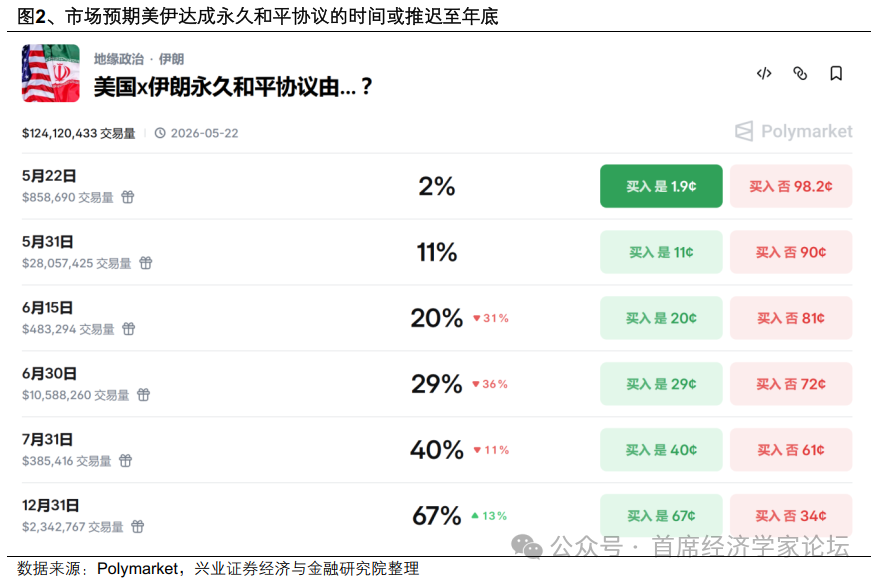Click gift icon beside 12月31日 volume

138,527
